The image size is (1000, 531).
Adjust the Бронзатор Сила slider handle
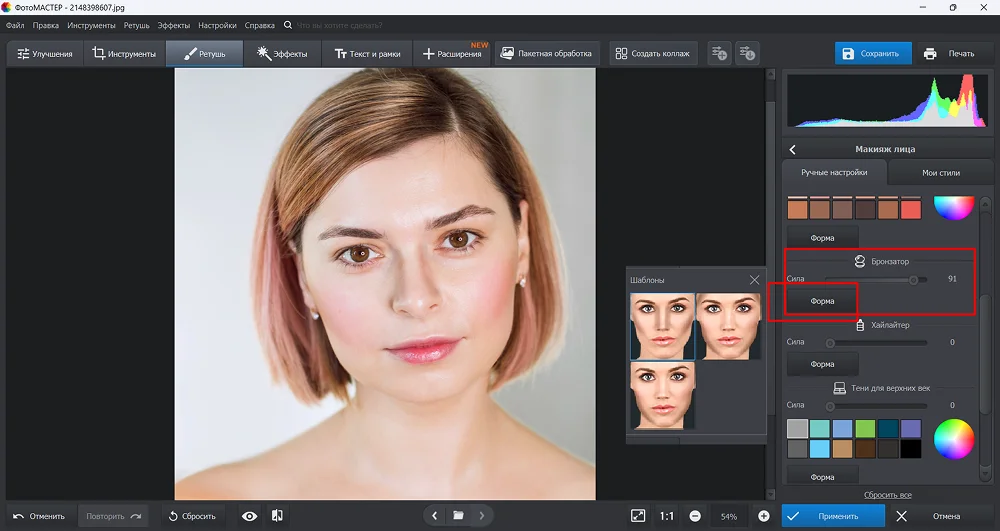pyautogui.click(x=913, y=279)
